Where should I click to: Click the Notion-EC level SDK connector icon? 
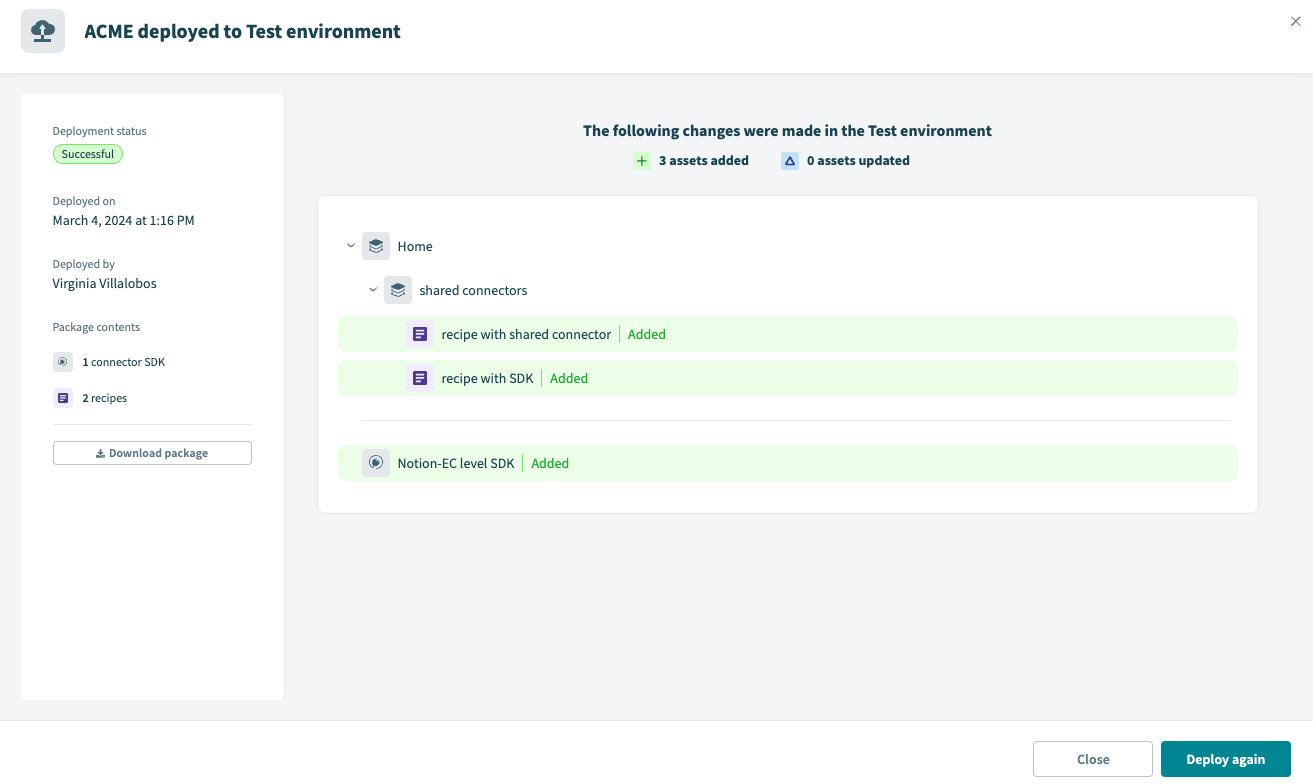[x=376, y=463]
